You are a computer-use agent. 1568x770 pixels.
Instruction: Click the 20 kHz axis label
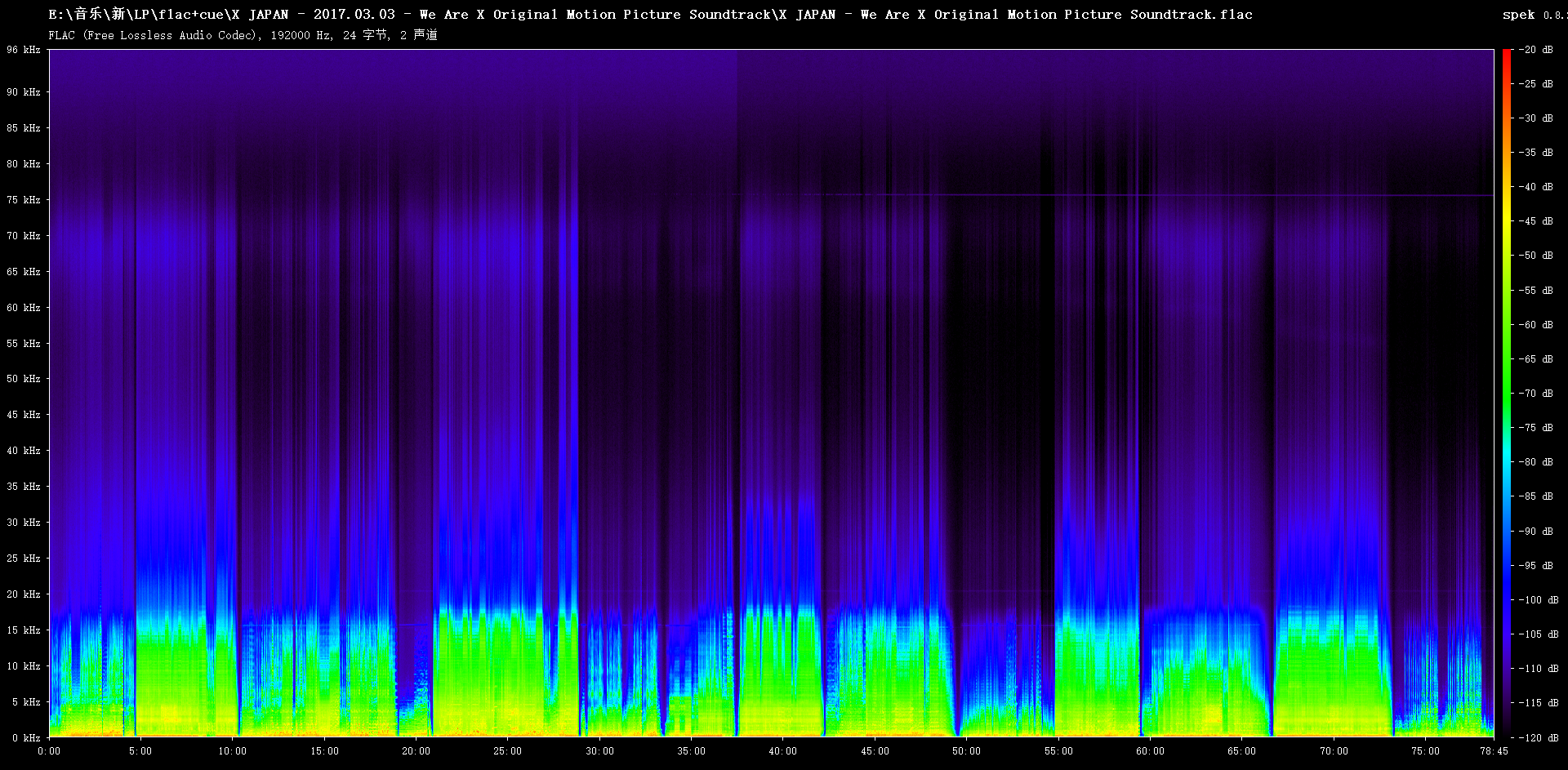pos(24,594)
